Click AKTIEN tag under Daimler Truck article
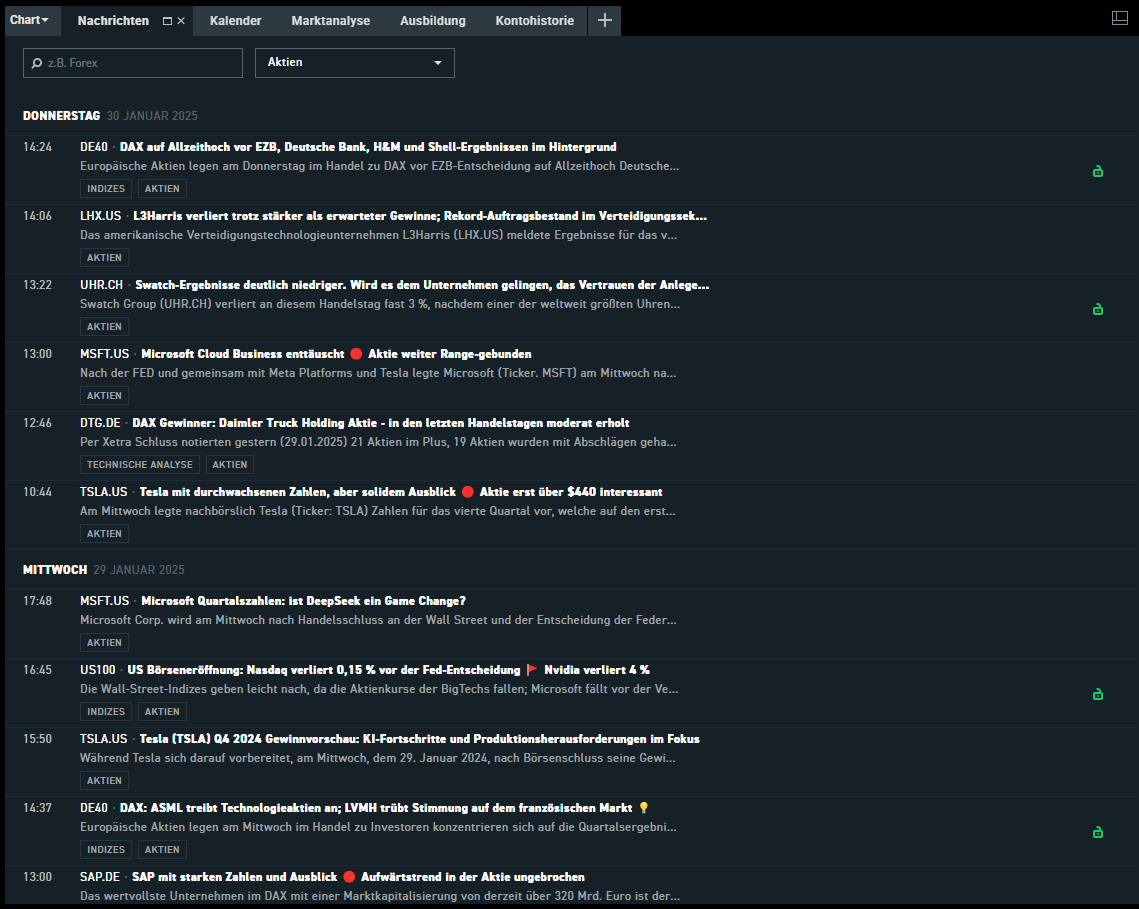Viewport: 1139px width, 909px height. 230,465
